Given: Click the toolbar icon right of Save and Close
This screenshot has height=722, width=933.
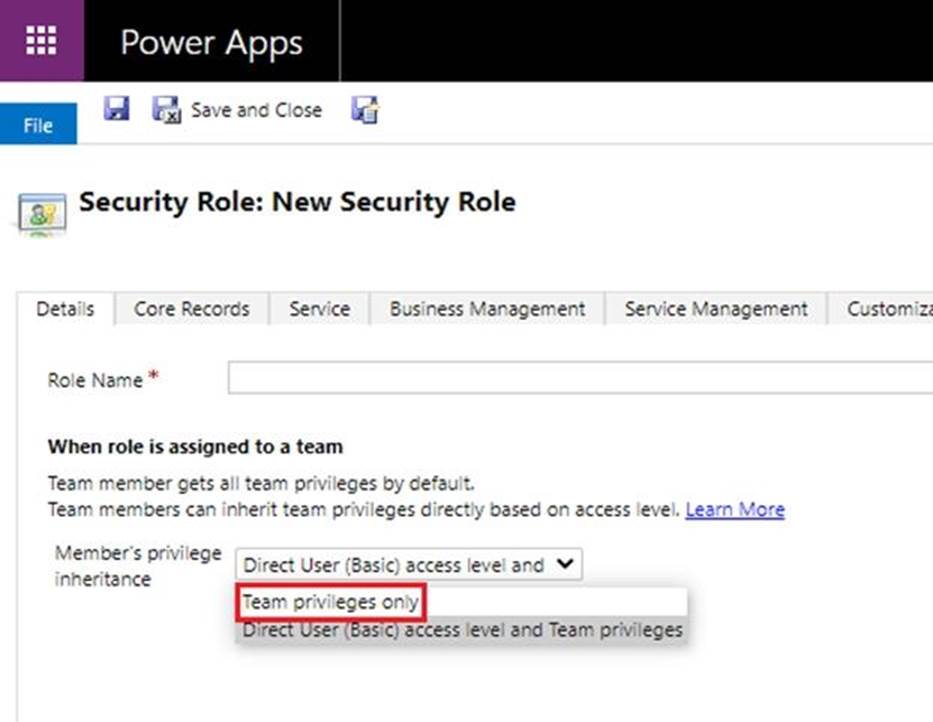Looking at the screenshot, I should coord(365,110).
